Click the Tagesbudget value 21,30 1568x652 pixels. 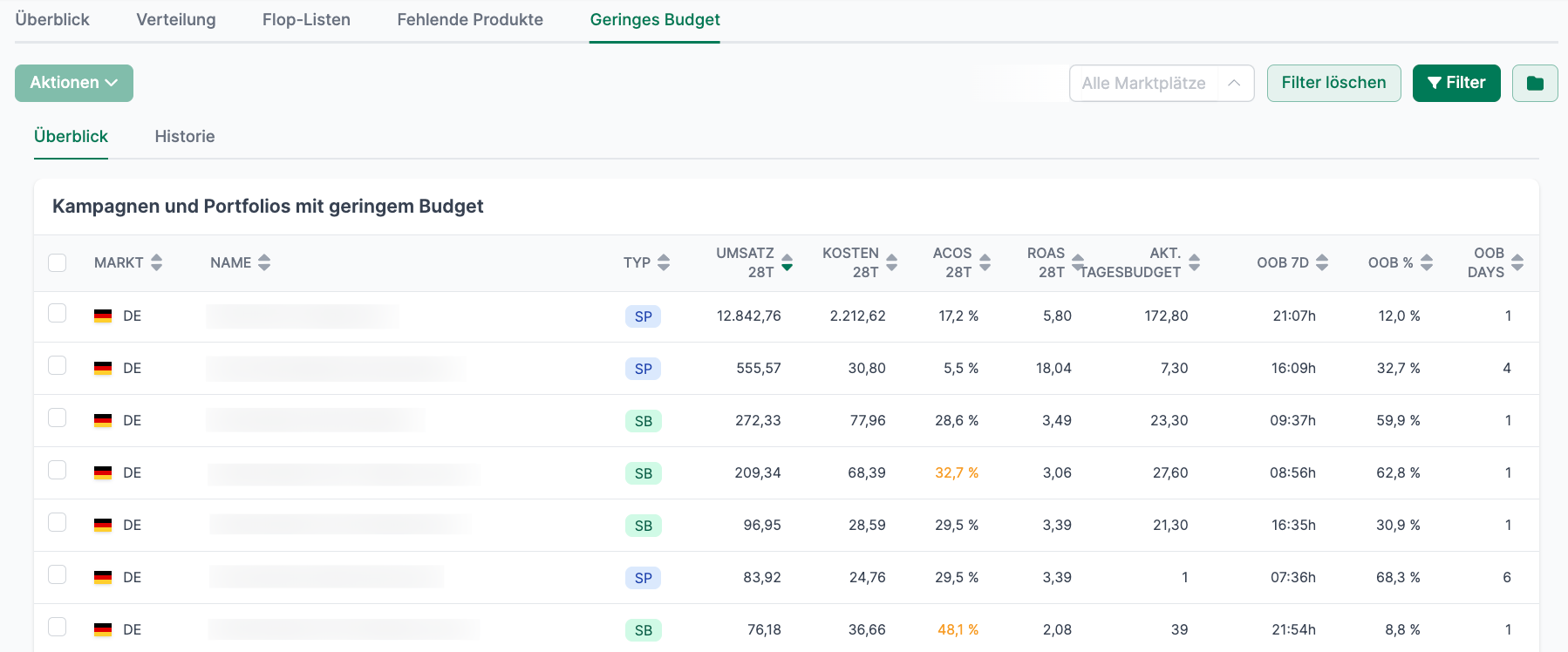[x=1170, y=525]
